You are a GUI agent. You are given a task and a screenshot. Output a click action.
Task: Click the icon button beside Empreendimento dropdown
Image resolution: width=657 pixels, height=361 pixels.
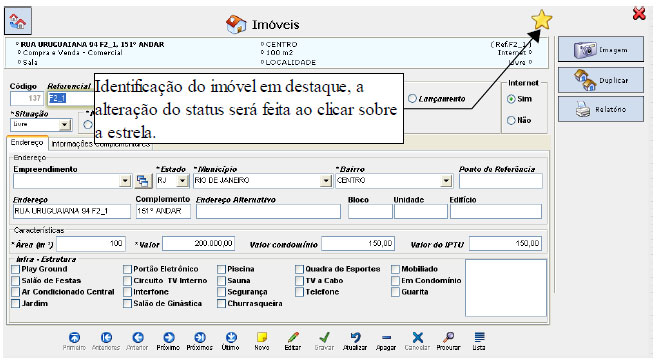coord(142,181)
